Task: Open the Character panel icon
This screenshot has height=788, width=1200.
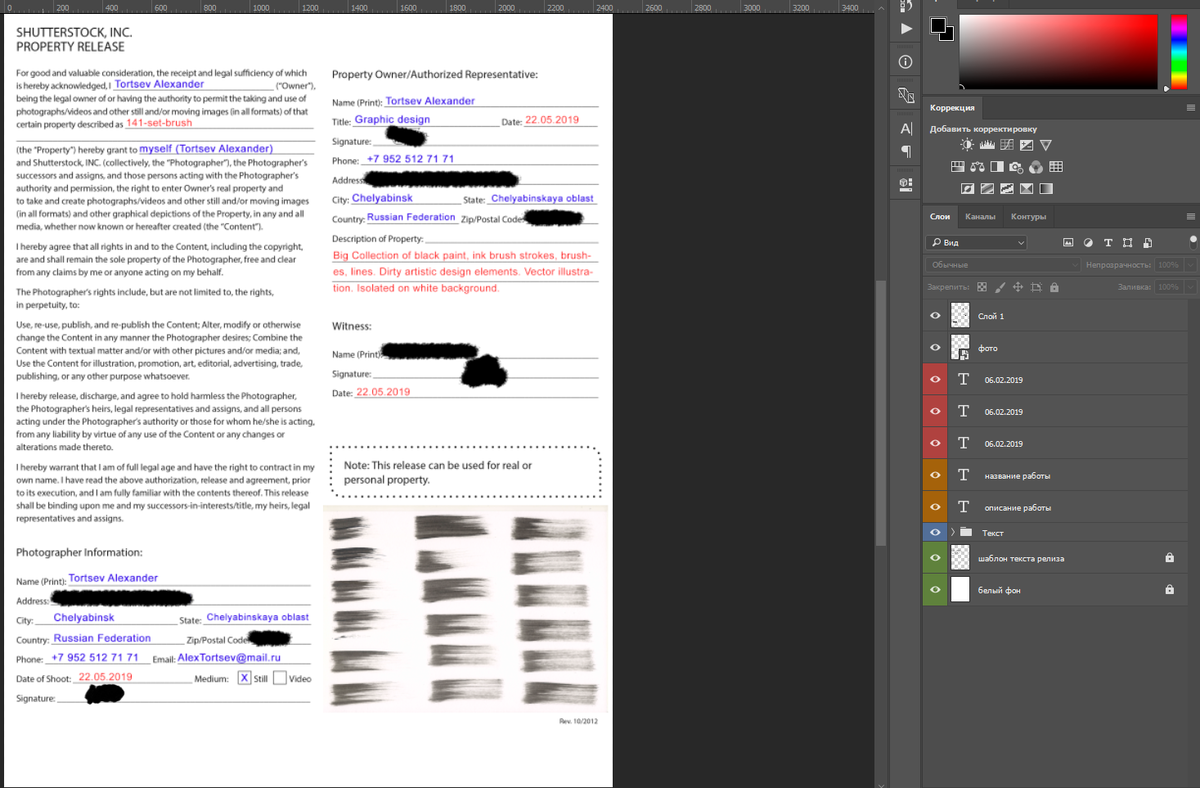Action: pyautogui.click(x=906, y=129)
